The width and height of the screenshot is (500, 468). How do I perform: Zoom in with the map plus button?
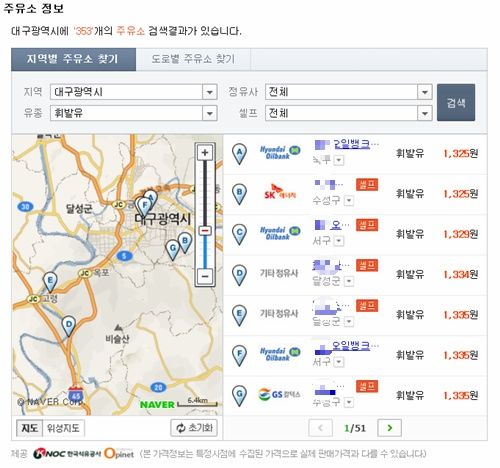pos(205,153)
